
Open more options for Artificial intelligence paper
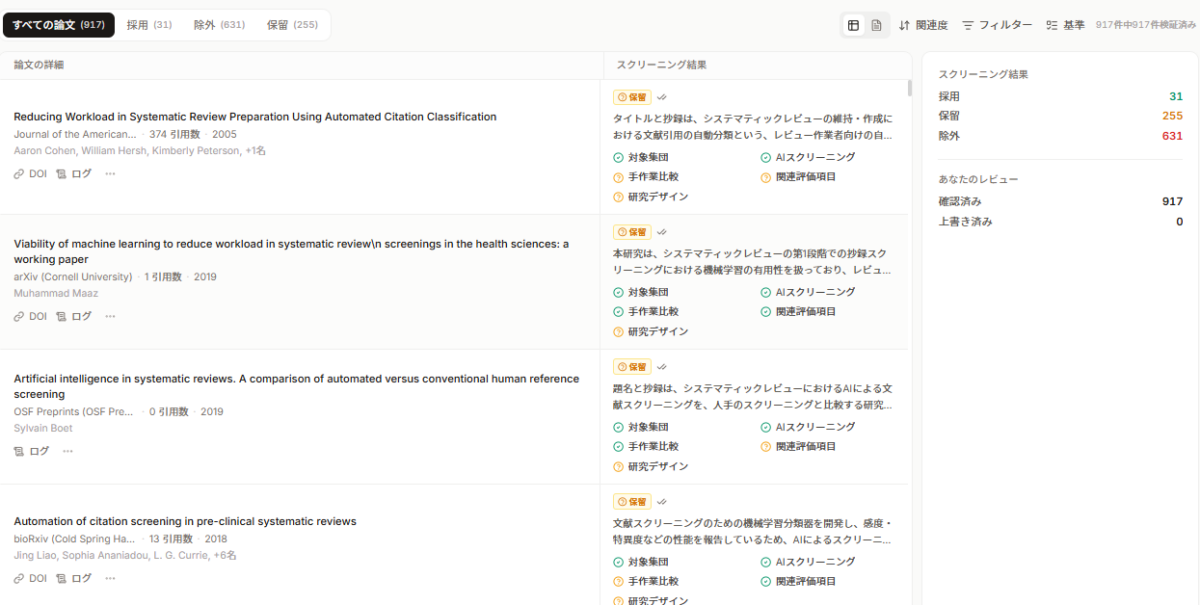68,451
